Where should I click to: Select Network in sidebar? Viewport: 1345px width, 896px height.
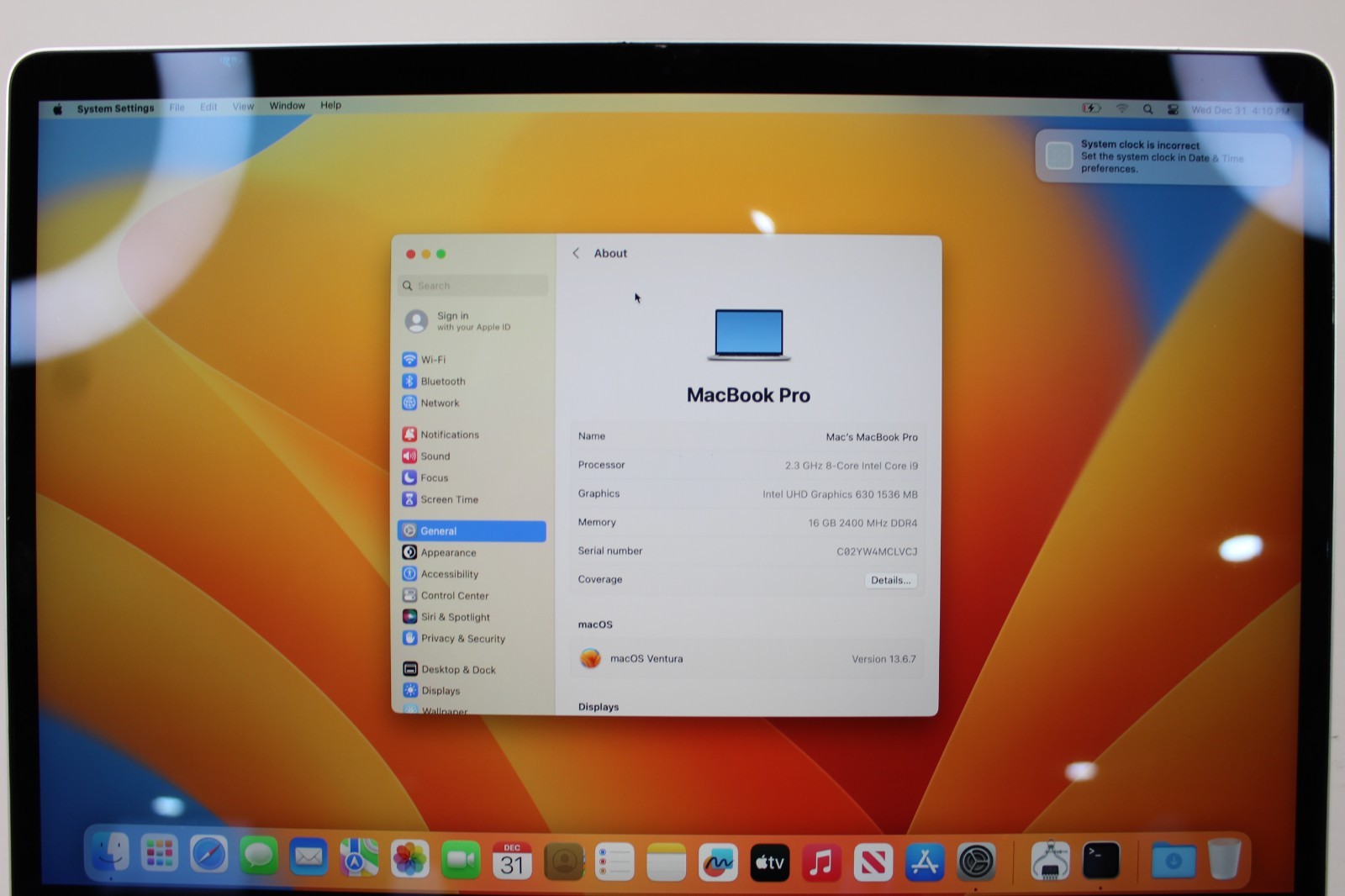tap(472, 403)
